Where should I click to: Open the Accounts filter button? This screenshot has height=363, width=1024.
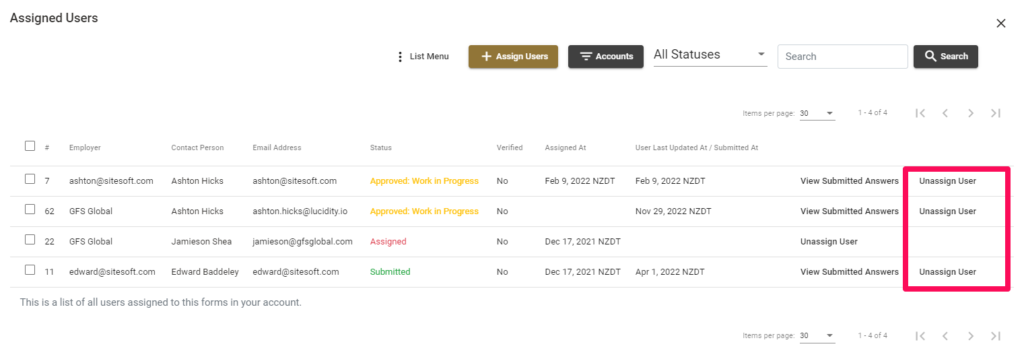(x=605, y=57)
